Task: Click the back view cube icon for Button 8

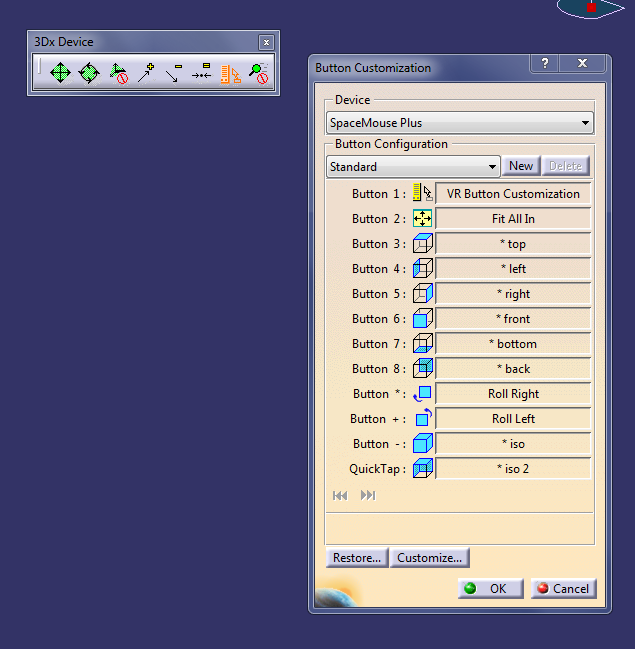Action: pos(423,368)
